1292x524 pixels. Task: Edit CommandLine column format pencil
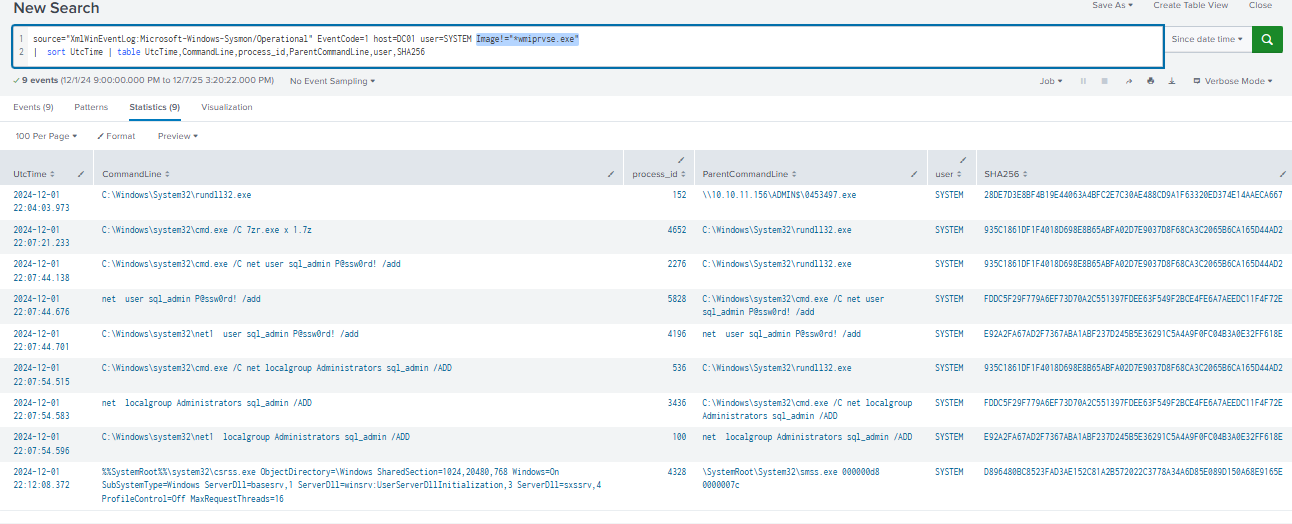pyautogui.click(x=611, y=174)
